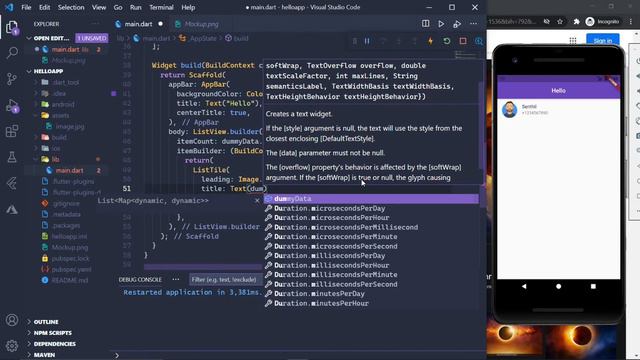Screen dimensions: 640x360
Task: Collapse the Open Editors section
Action: pyautogui.click(x=29, y=38)
